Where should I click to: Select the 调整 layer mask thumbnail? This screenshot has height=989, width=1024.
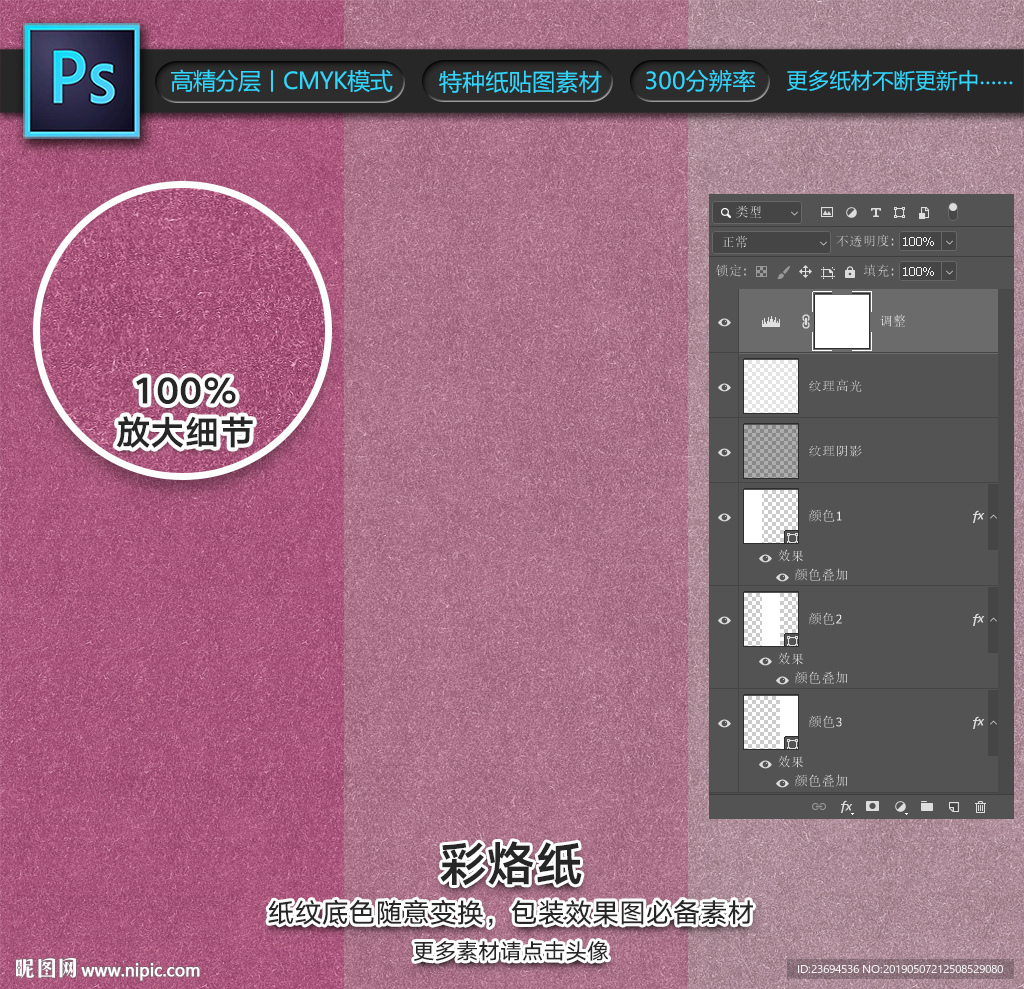pyautogui.click(x=842, y=321)
